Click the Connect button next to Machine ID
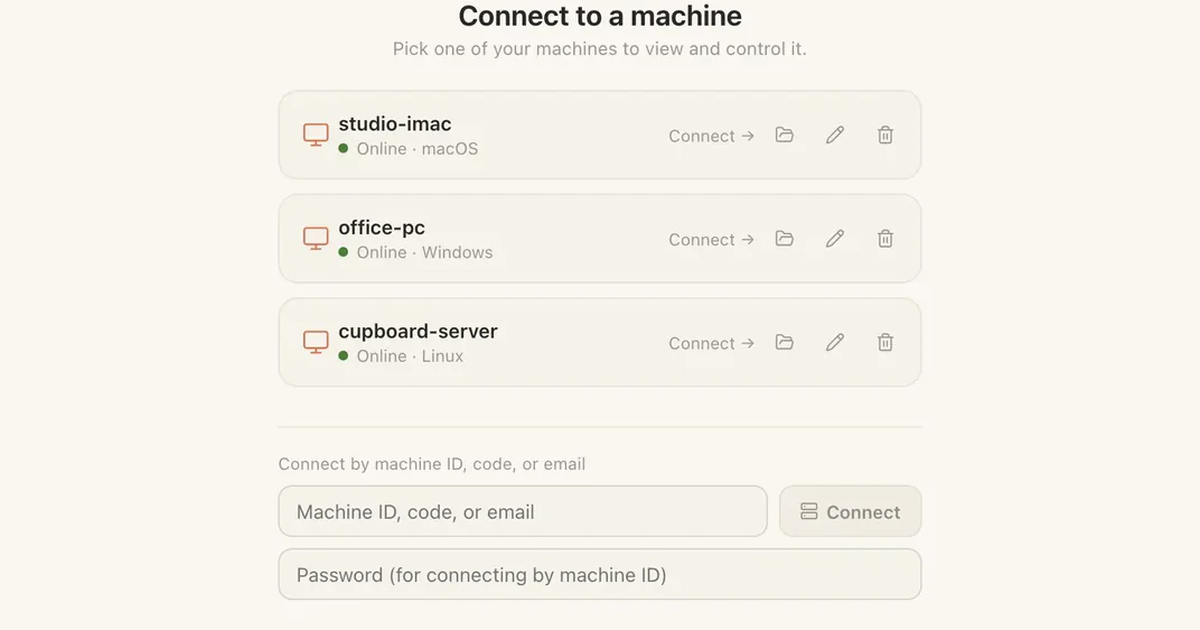This screenshot has width=1200, height=630. pyautogui.click(x=850, y=512)
